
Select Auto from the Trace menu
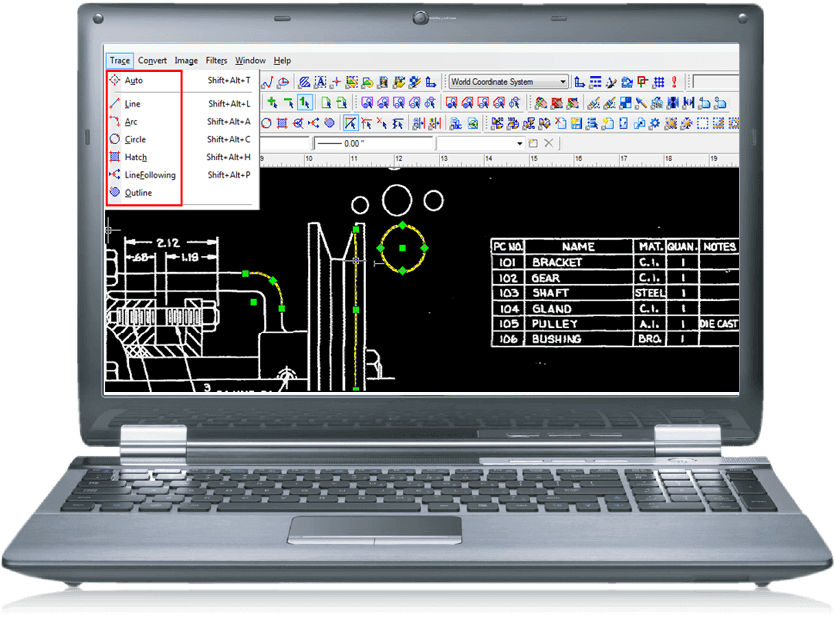134,80
